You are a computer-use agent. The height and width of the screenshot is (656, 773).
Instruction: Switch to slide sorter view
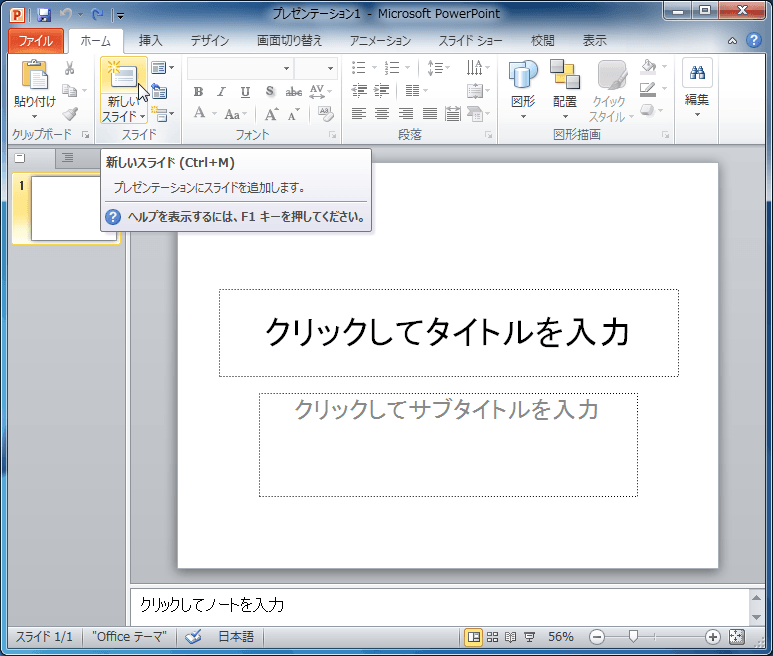tap(492, 637)
